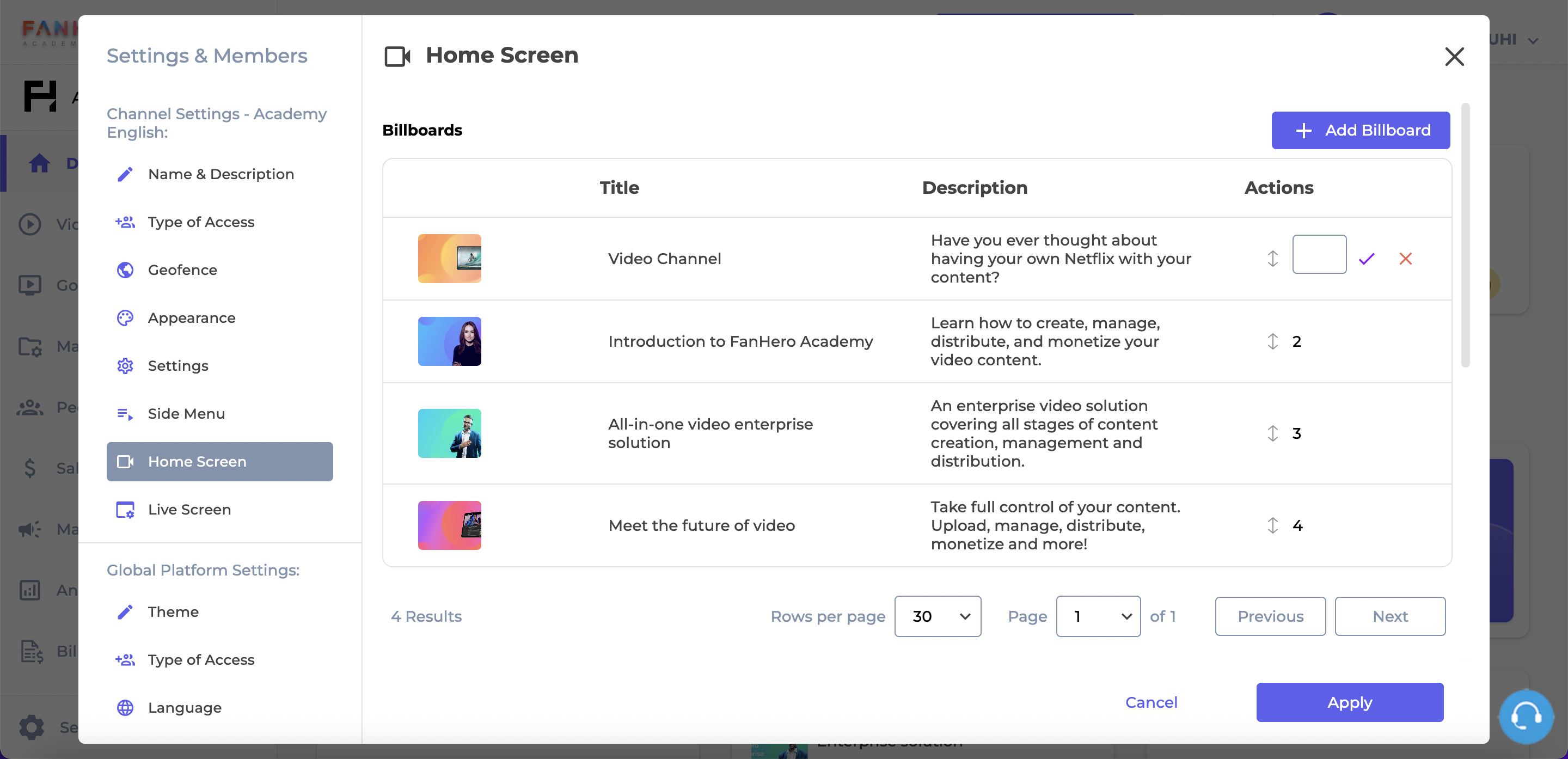Image resolution: width=1568 pixels, height=759 pixels.
Task: Click the analytics chart icon in background sidebar
Action: (x=30, y=590)
